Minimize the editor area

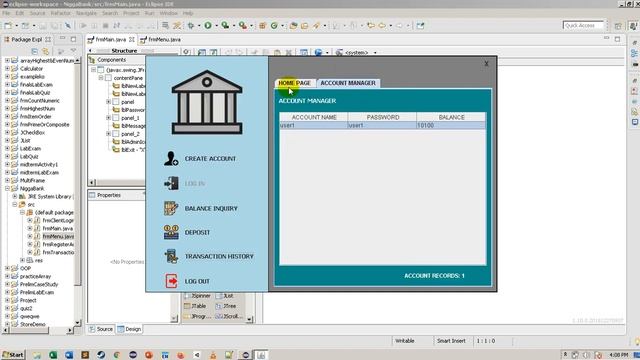click(607, 38)
